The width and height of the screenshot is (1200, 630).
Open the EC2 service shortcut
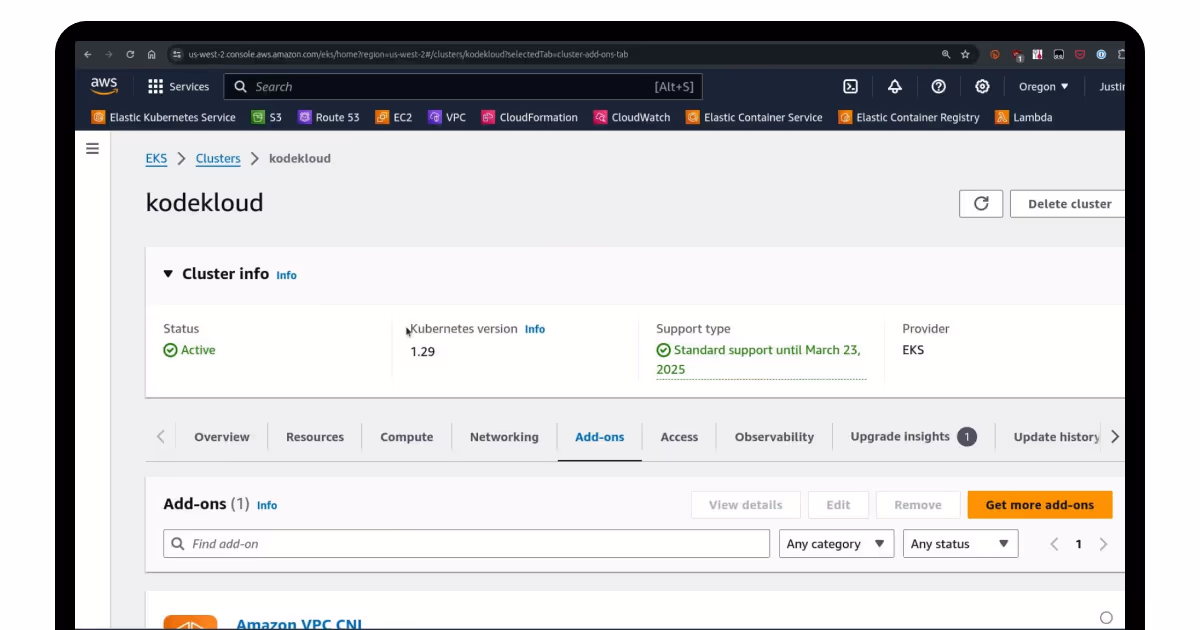pyautogui.click(x=394, y=117)
